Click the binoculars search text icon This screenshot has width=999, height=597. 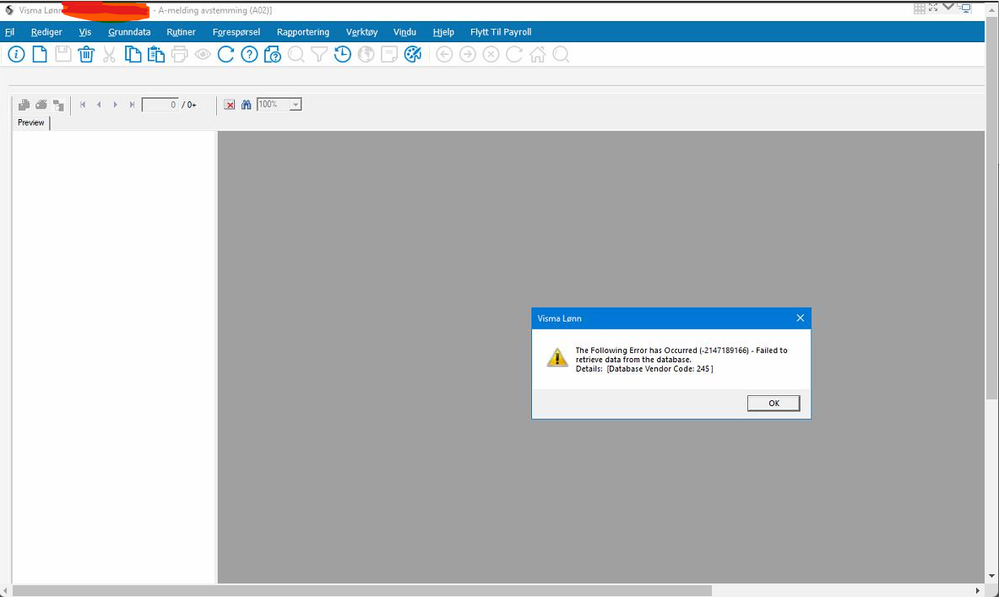[x=246, y=104]
